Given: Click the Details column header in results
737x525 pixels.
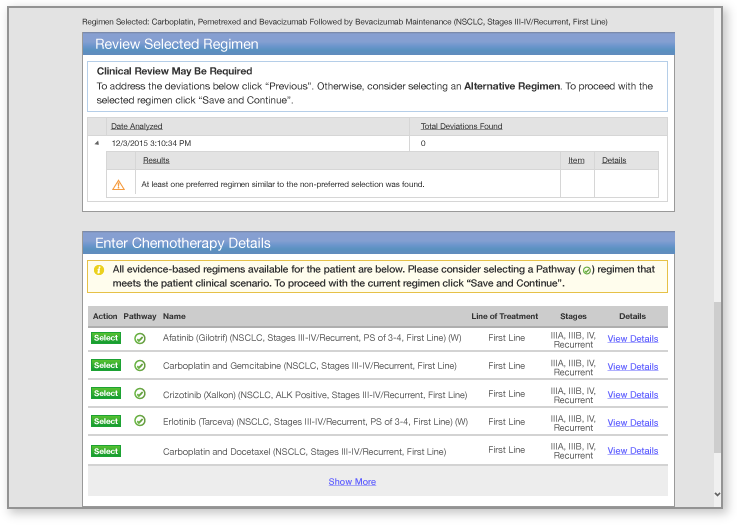Looking at the screenshot, I should pos(613,160).
